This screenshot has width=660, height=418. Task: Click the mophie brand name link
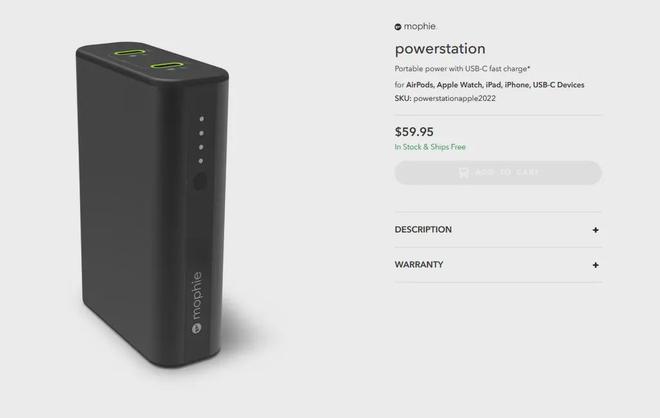click(x=420, y=27)
